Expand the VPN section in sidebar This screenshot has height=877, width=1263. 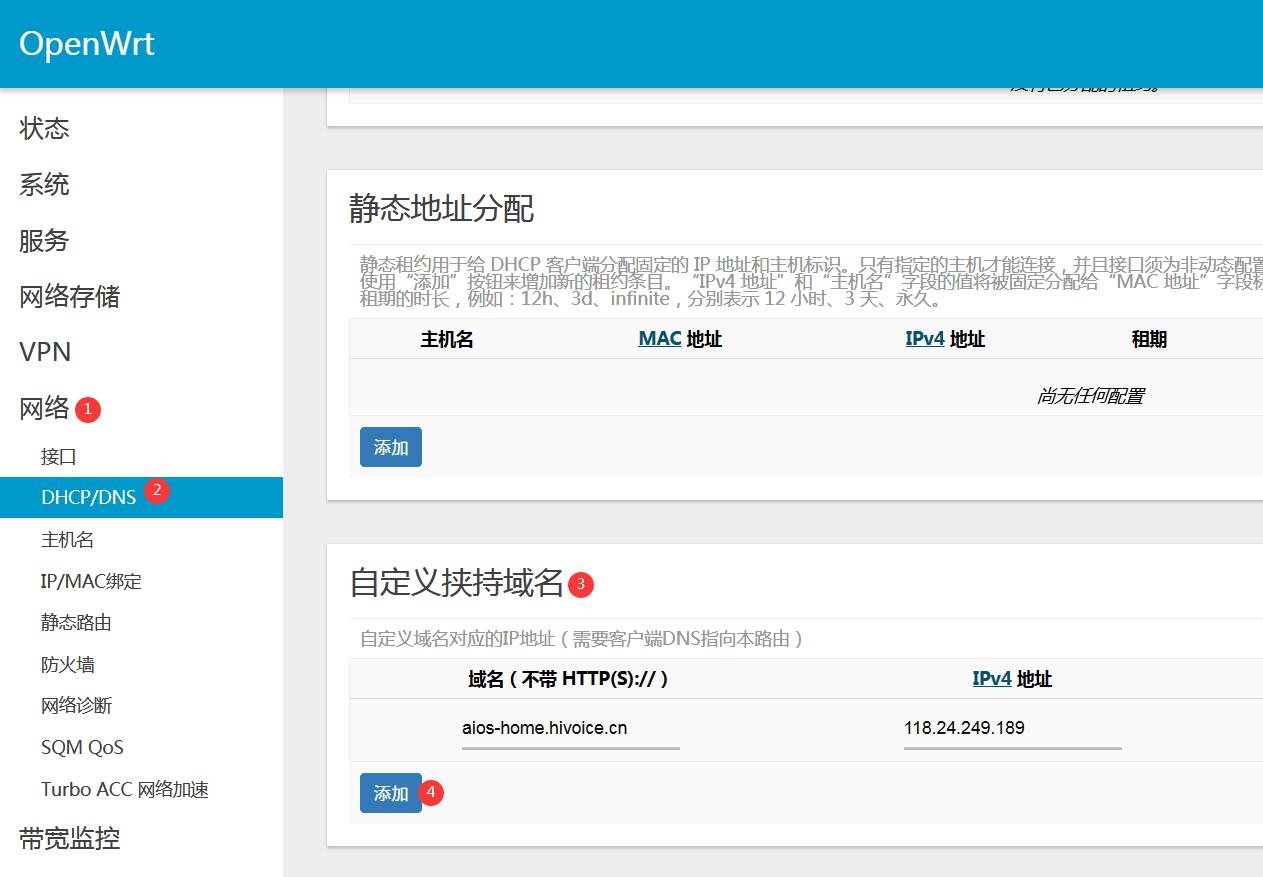(x=43, y=352)
